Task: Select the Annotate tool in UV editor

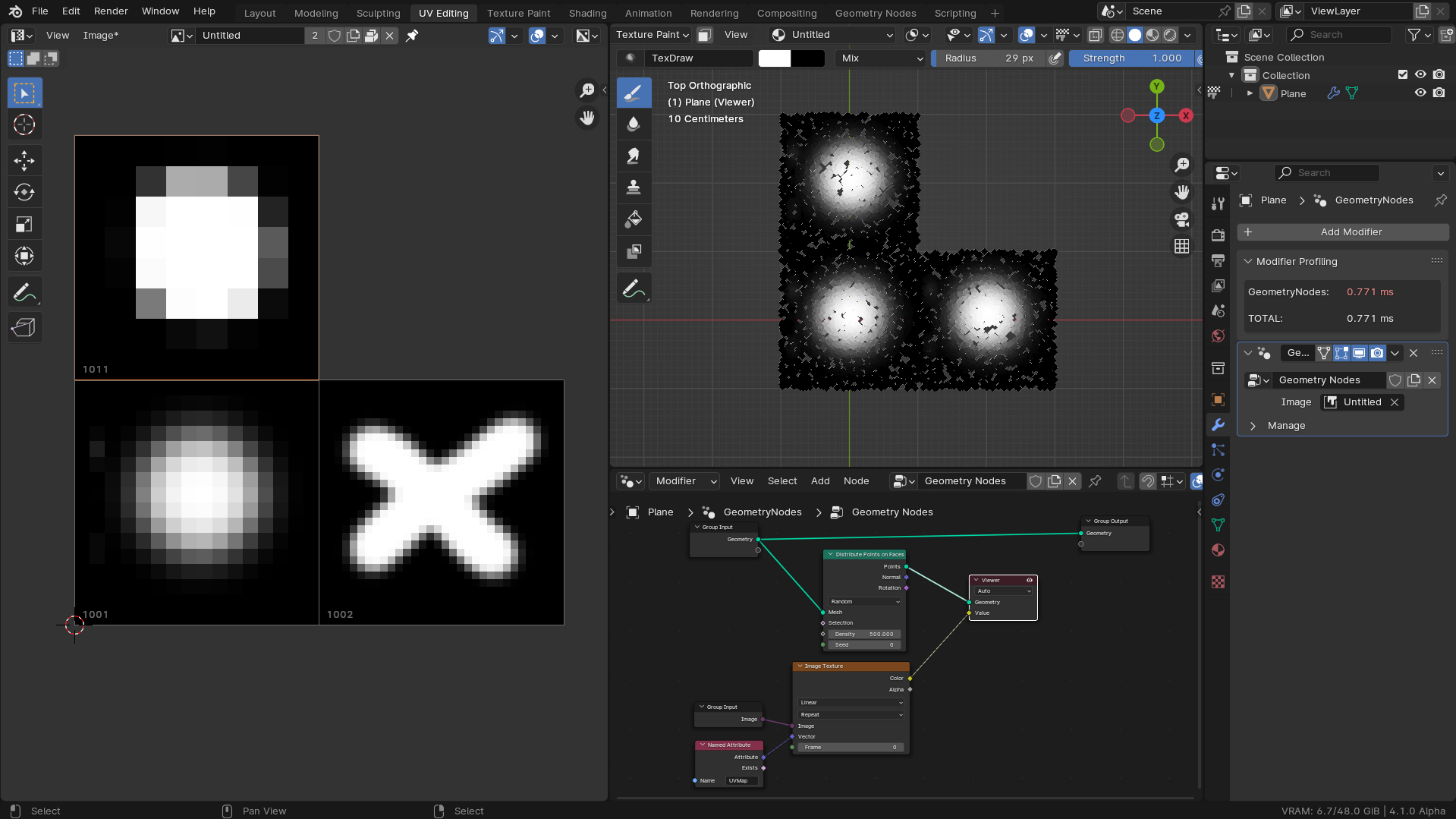Action: tap(24, 292)
